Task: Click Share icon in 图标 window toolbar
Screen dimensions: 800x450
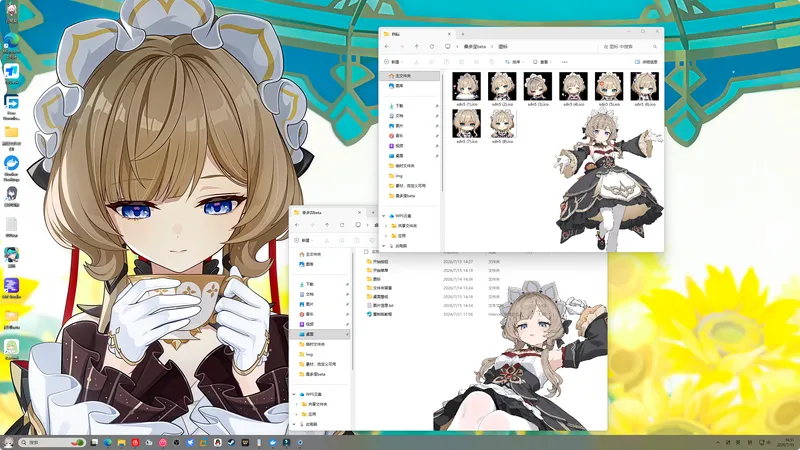Action: 476,62
